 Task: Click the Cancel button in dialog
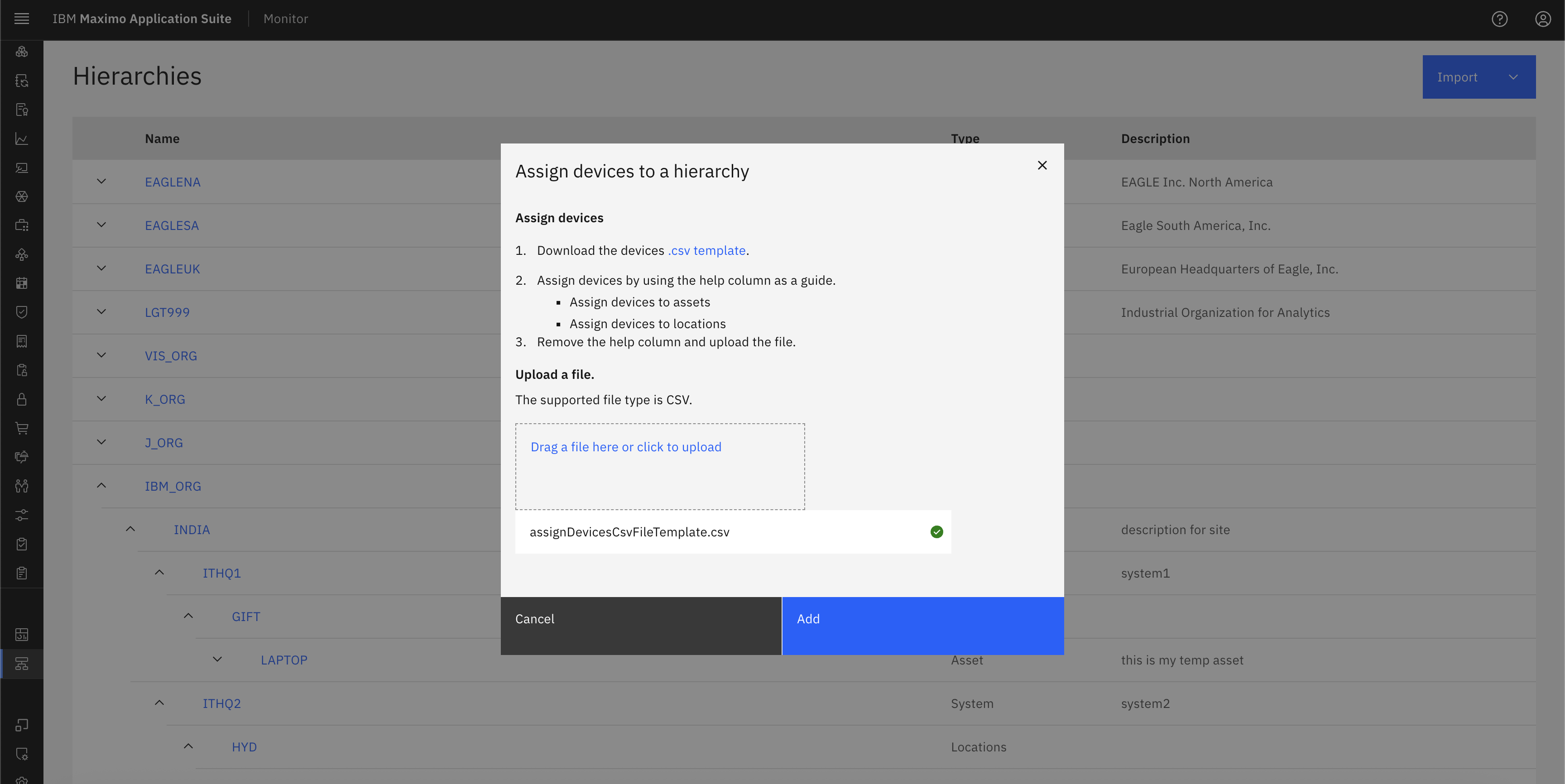click(x=641, y=626)
